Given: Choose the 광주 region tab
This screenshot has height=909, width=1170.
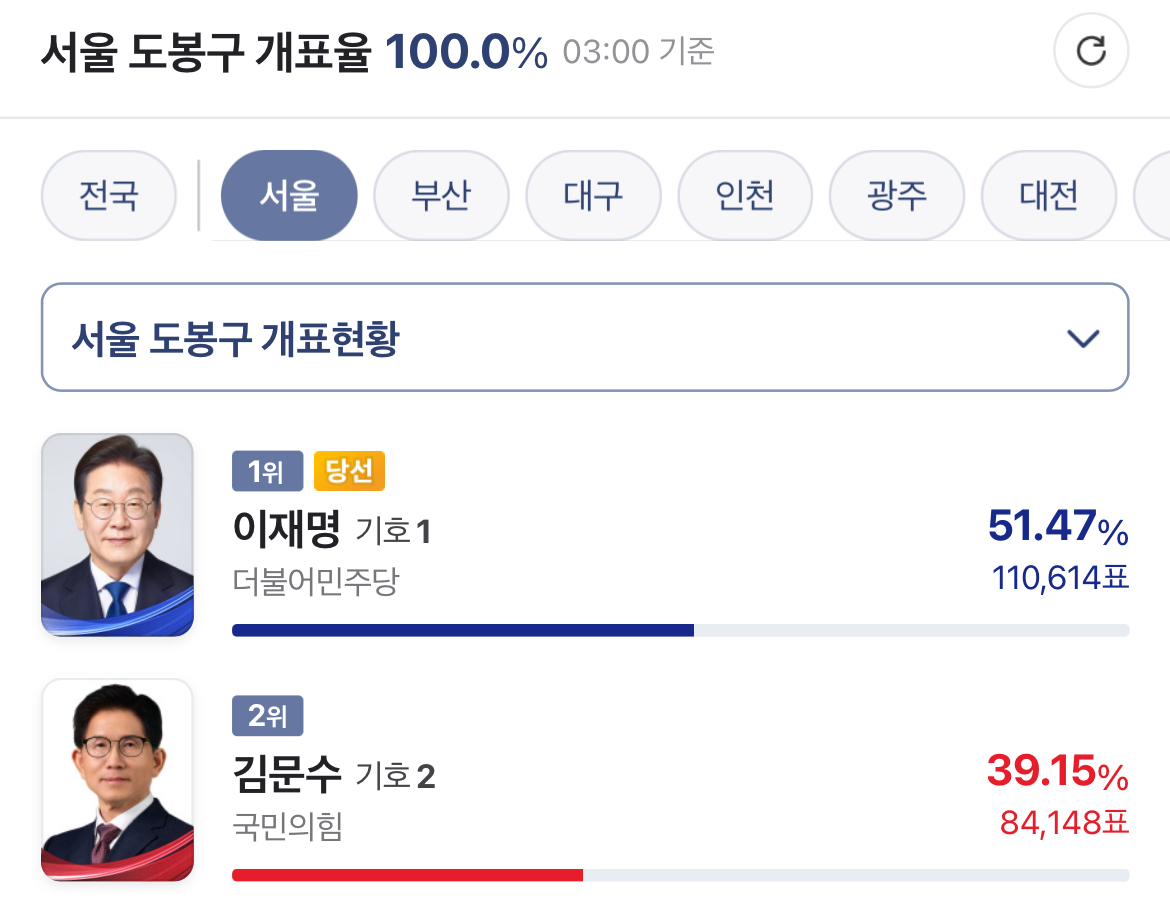Looking at the screenshot, I should 897,196.
